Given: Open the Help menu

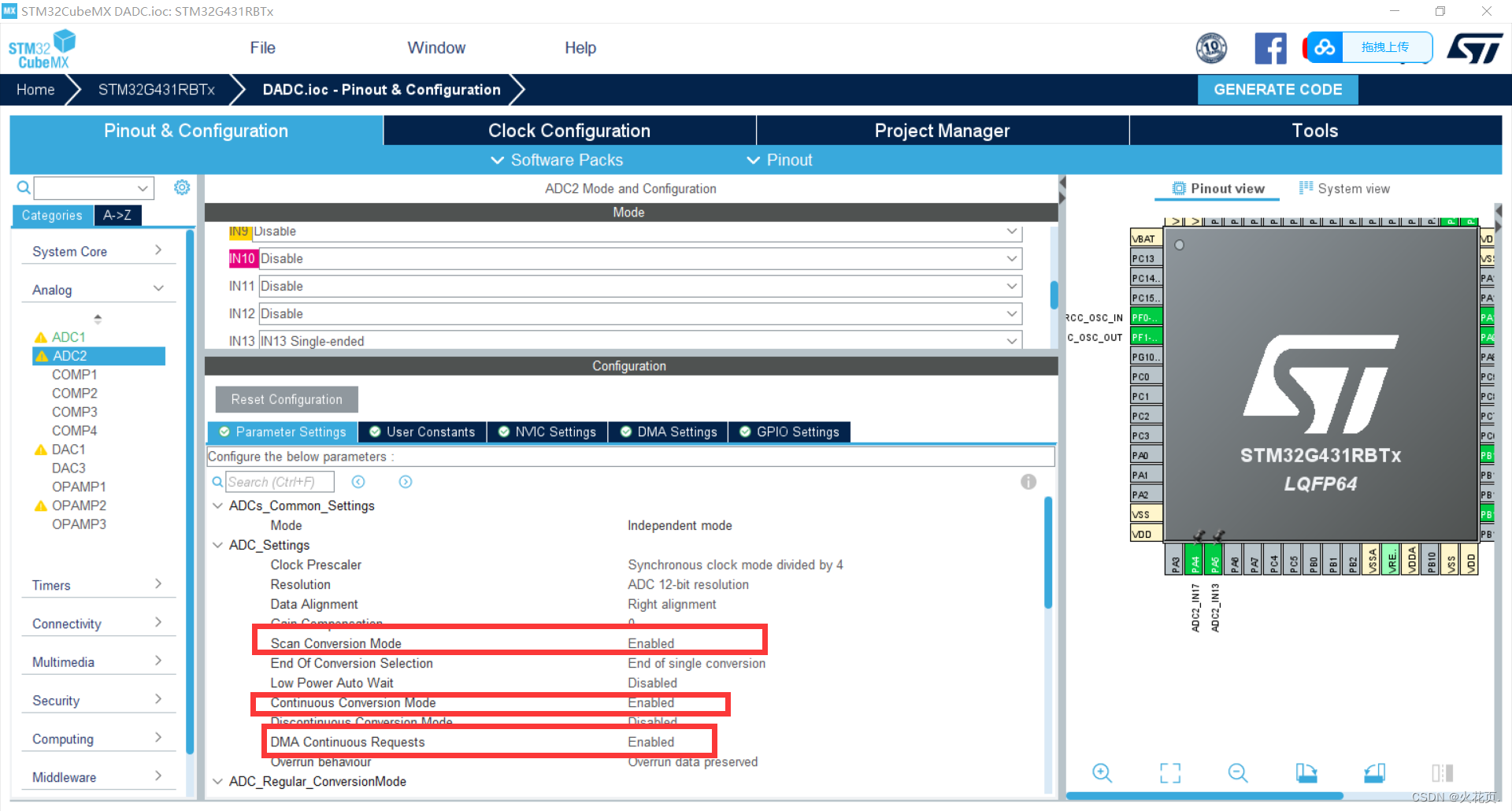Looking at the screenshot, I should coord(580,48).
